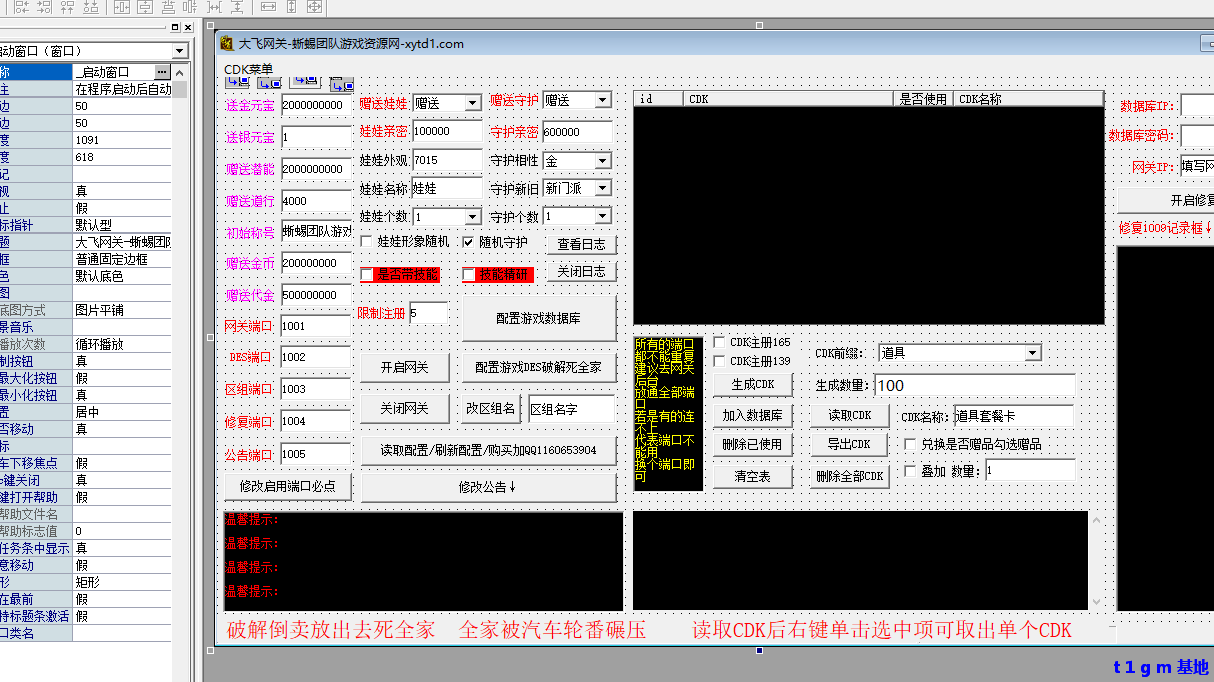The width and height of the screenshot is (1214, 682).
Task: Close the properties panel with its X icon
Action: pyautogui.click(x=188, y=27)
